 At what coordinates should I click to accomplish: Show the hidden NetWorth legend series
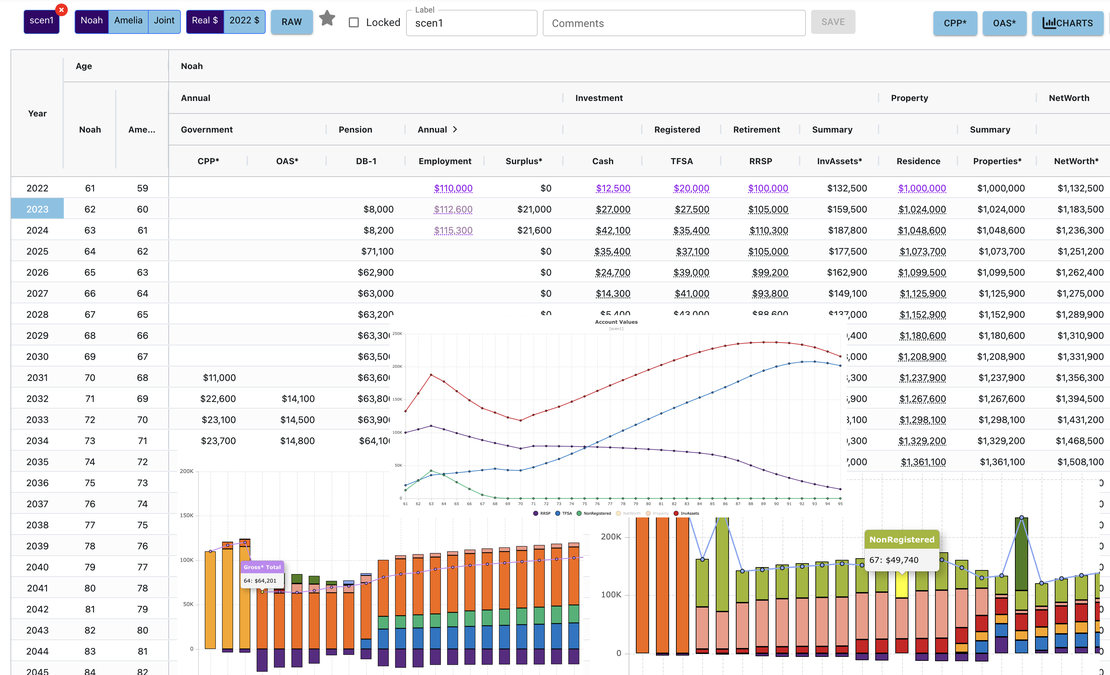627,512
